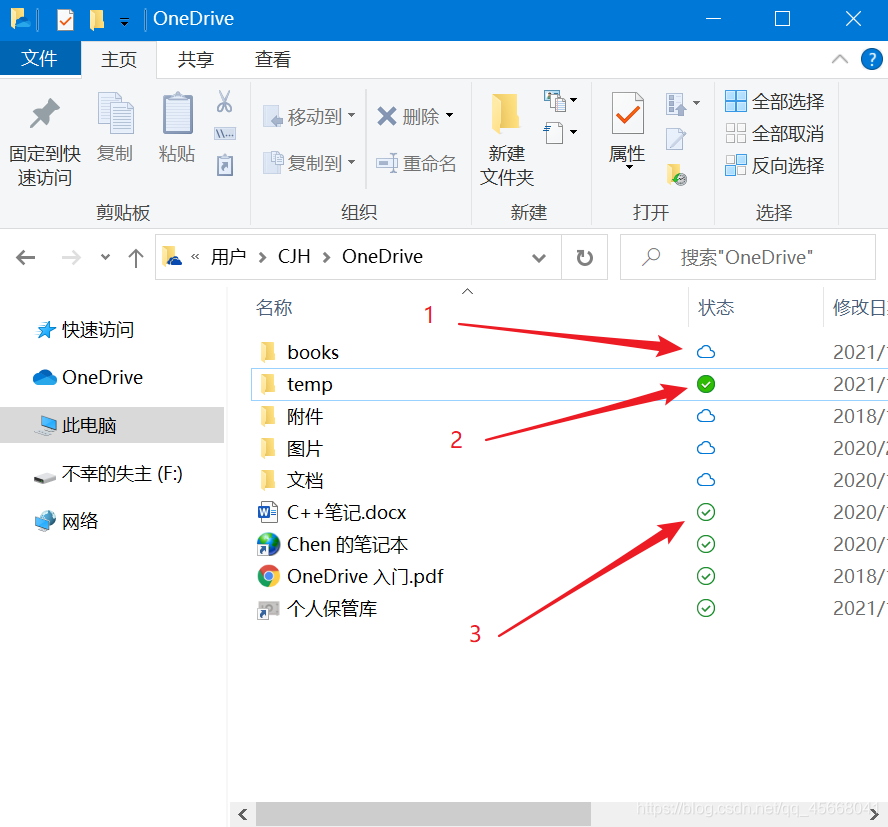This screenshot has width=888, height=827.
Task: Select OneDrive in the navigation pane
Action: (x=88, y=377)
